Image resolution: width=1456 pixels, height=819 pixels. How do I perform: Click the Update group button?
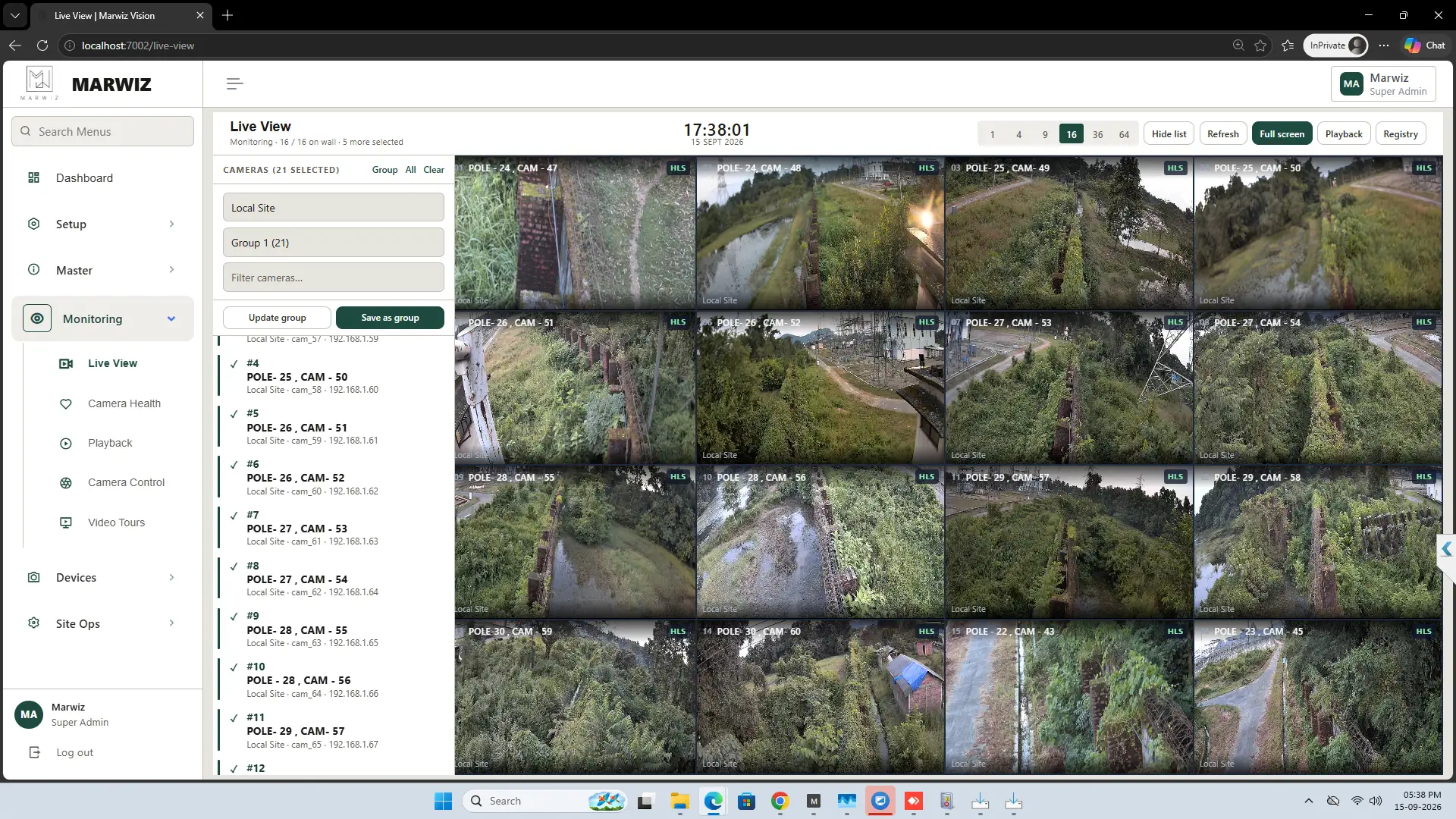(x=277, y=318)
